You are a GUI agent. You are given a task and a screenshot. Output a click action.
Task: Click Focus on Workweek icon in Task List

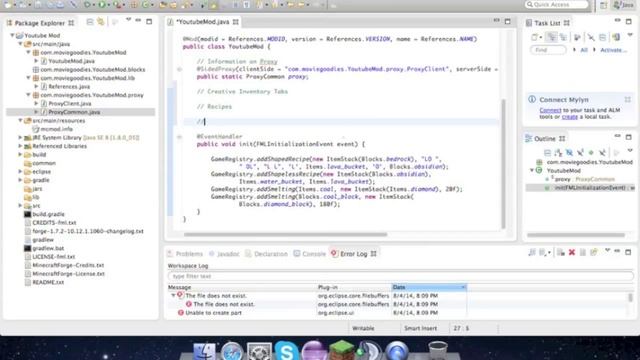pyautogui.click(x=577, y=38)
